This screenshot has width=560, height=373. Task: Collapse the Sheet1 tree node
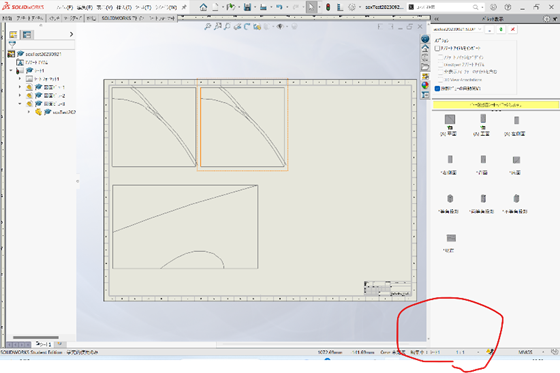(11, 71)
